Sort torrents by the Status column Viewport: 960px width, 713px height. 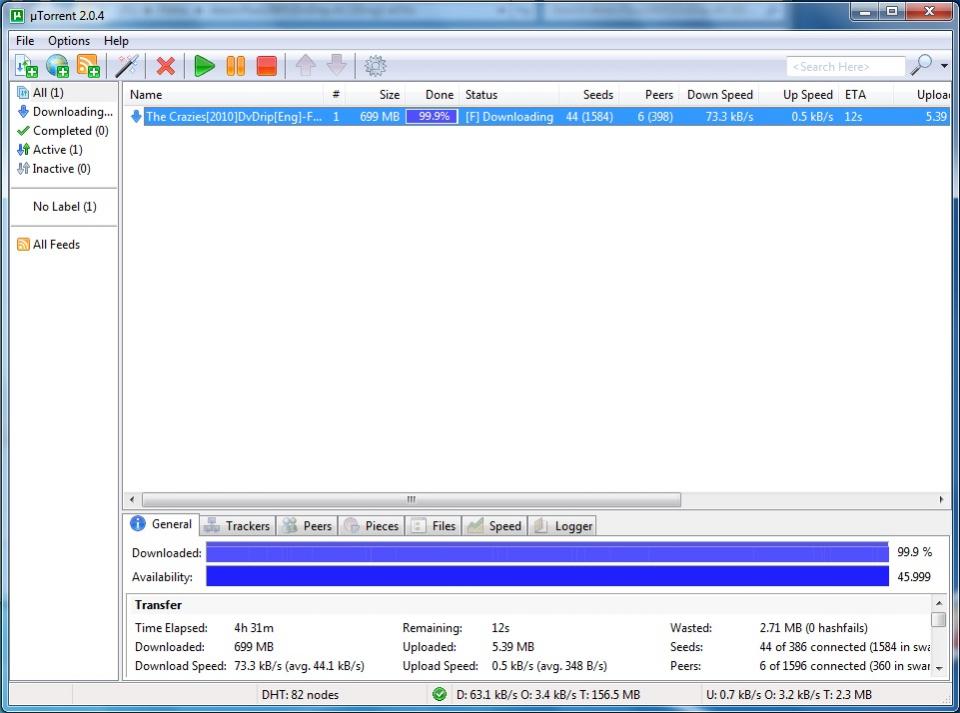tap(509, 95)
